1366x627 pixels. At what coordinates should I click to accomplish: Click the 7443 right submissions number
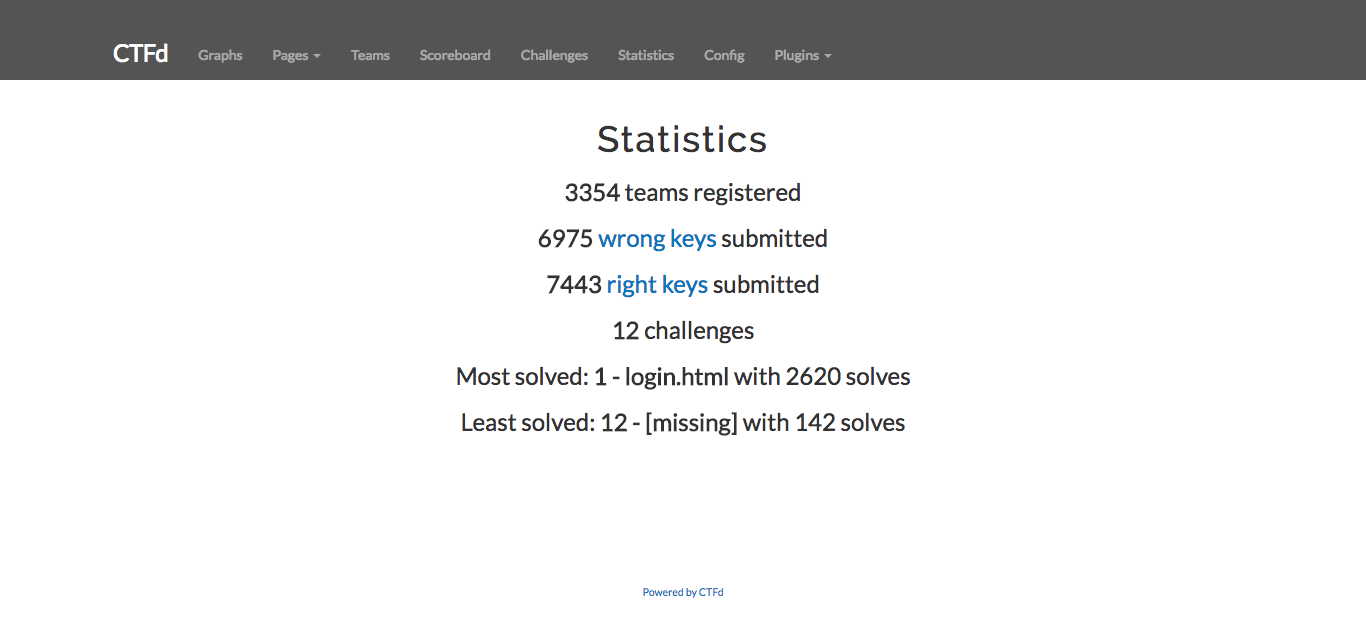[573, 285]
